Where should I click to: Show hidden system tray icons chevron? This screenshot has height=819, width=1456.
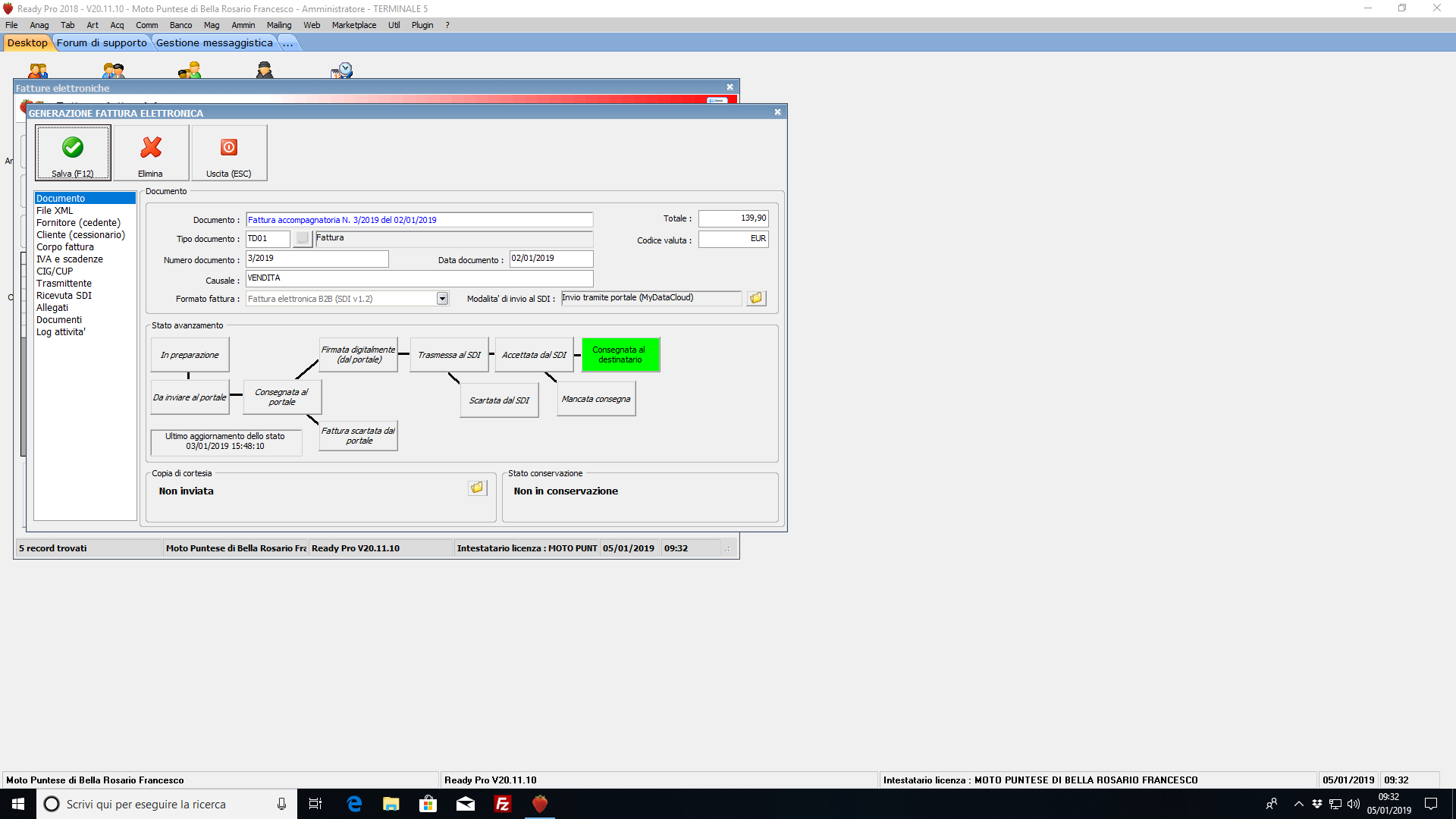[x=1298, y=804]
